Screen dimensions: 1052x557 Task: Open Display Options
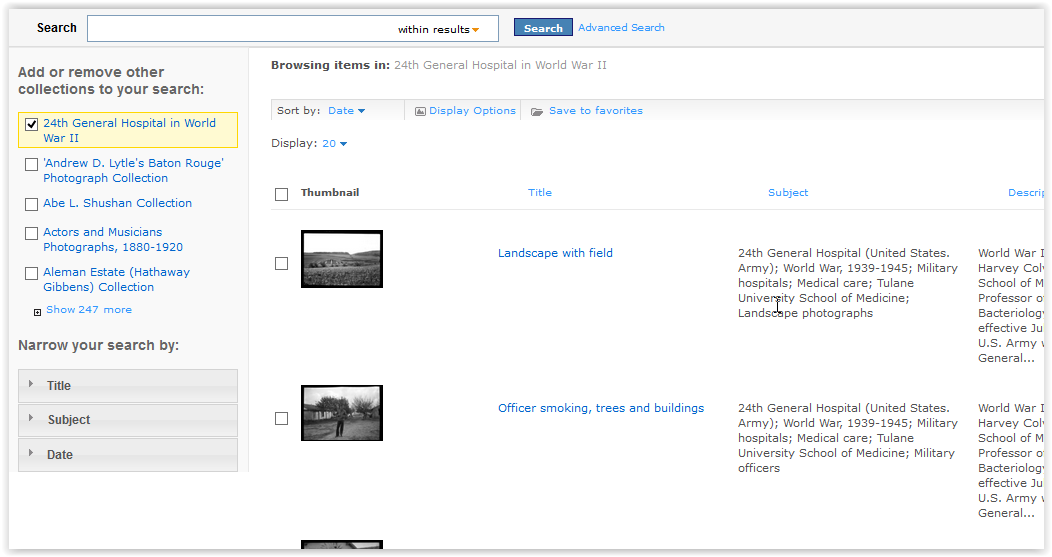(472, 111)
